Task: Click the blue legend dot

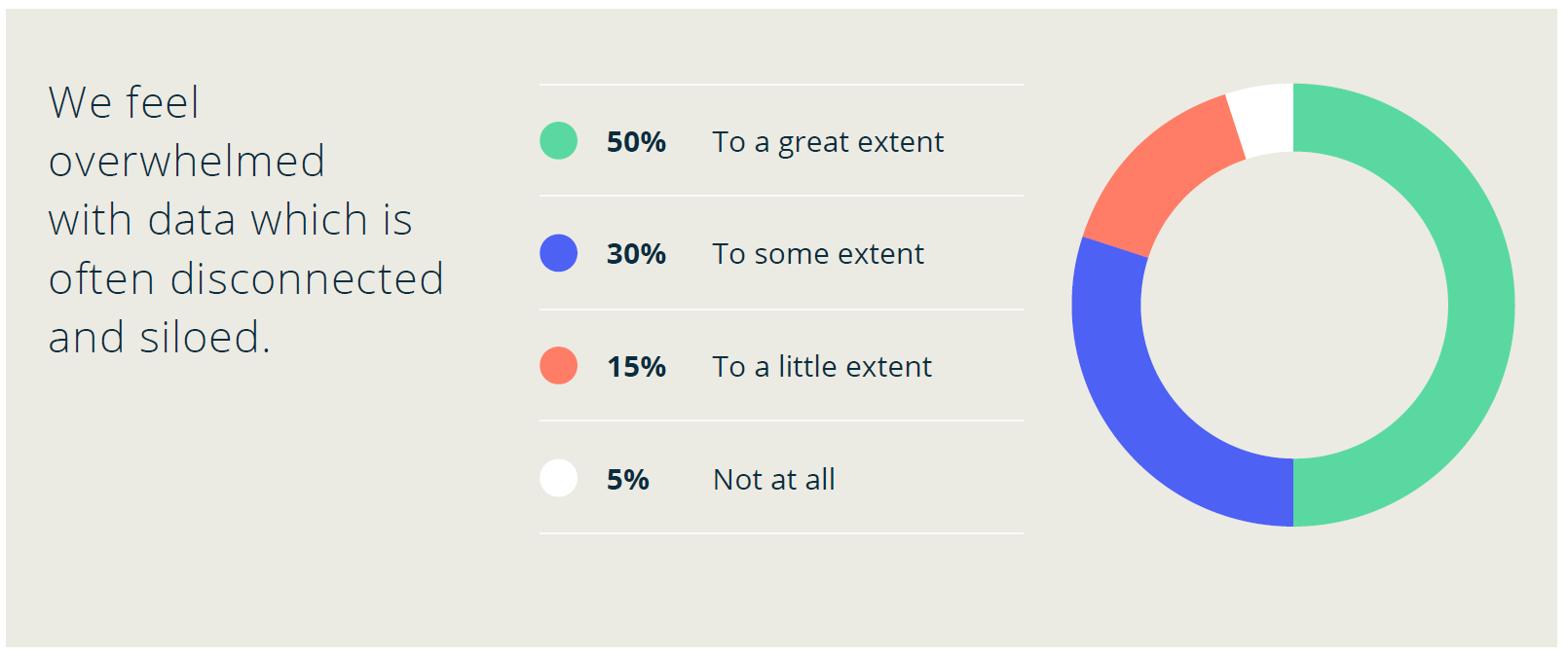Action: pyautogui.click(x=559, y=253)
